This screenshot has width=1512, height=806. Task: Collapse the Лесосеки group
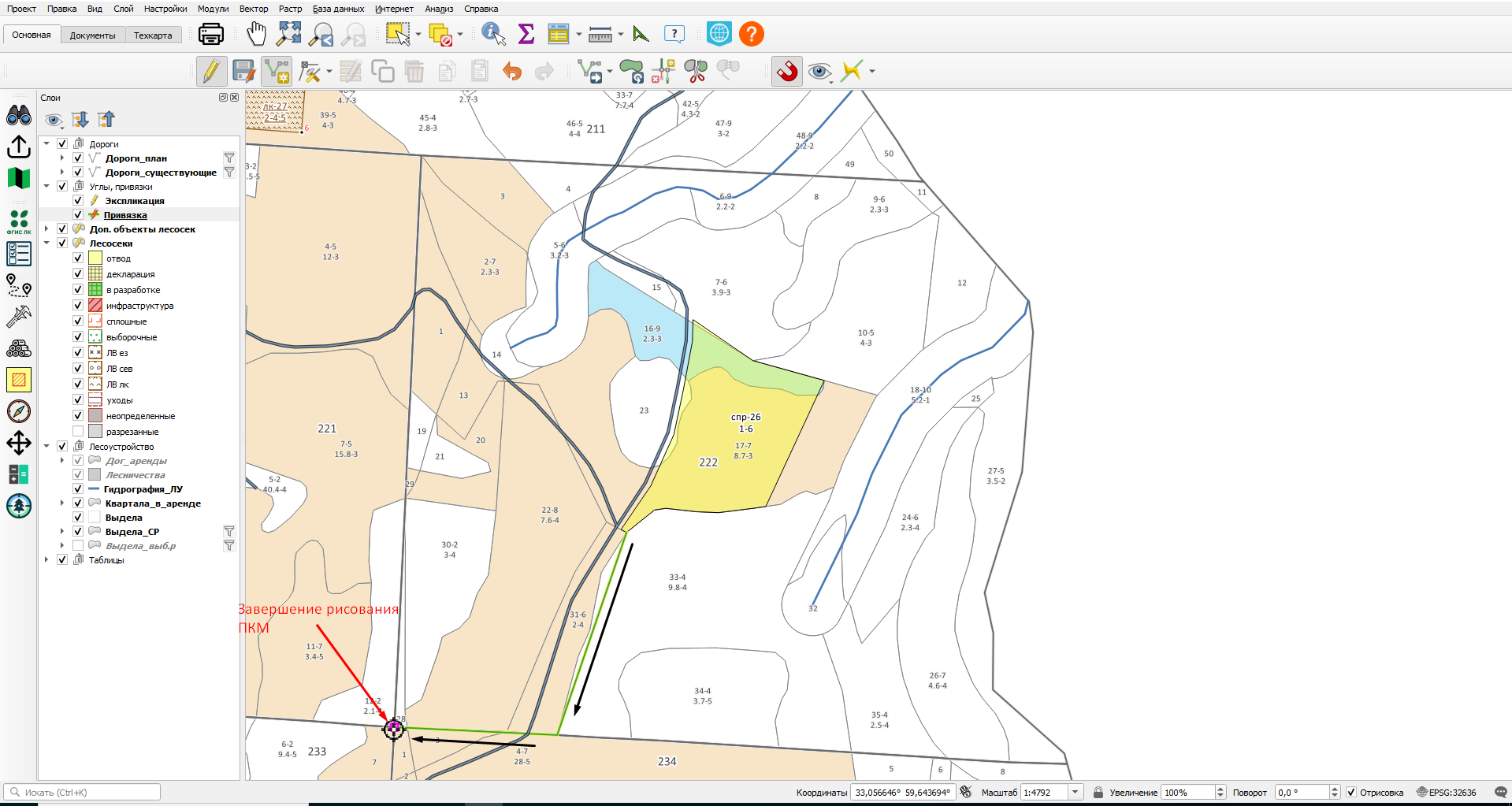pyautogui.click(x=46, y=243)
